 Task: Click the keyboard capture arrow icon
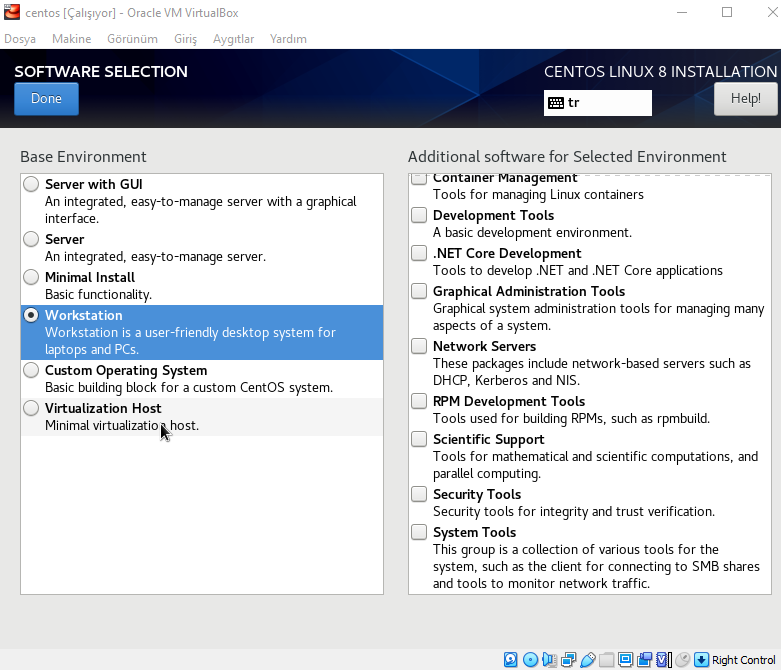(x=701, y=660)
